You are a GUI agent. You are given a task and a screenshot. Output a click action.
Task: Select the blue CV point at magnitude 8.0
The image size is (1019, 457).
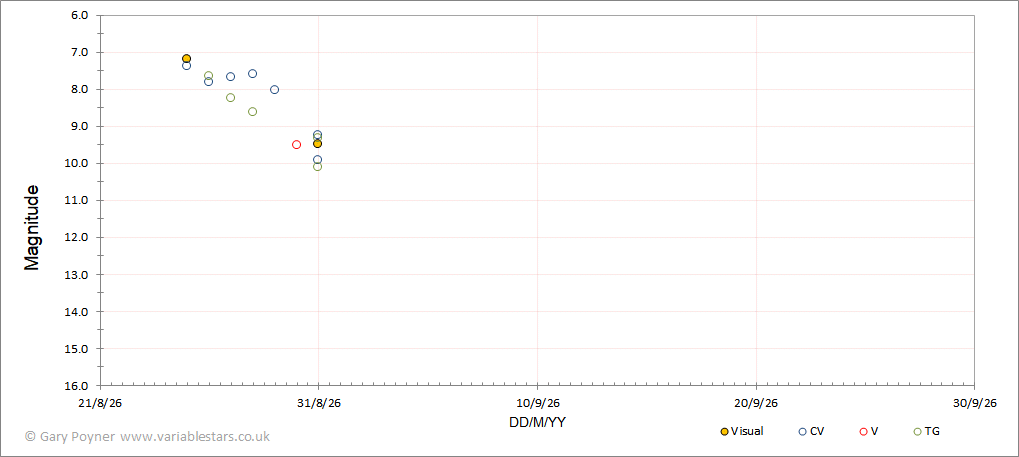point(274,89)
